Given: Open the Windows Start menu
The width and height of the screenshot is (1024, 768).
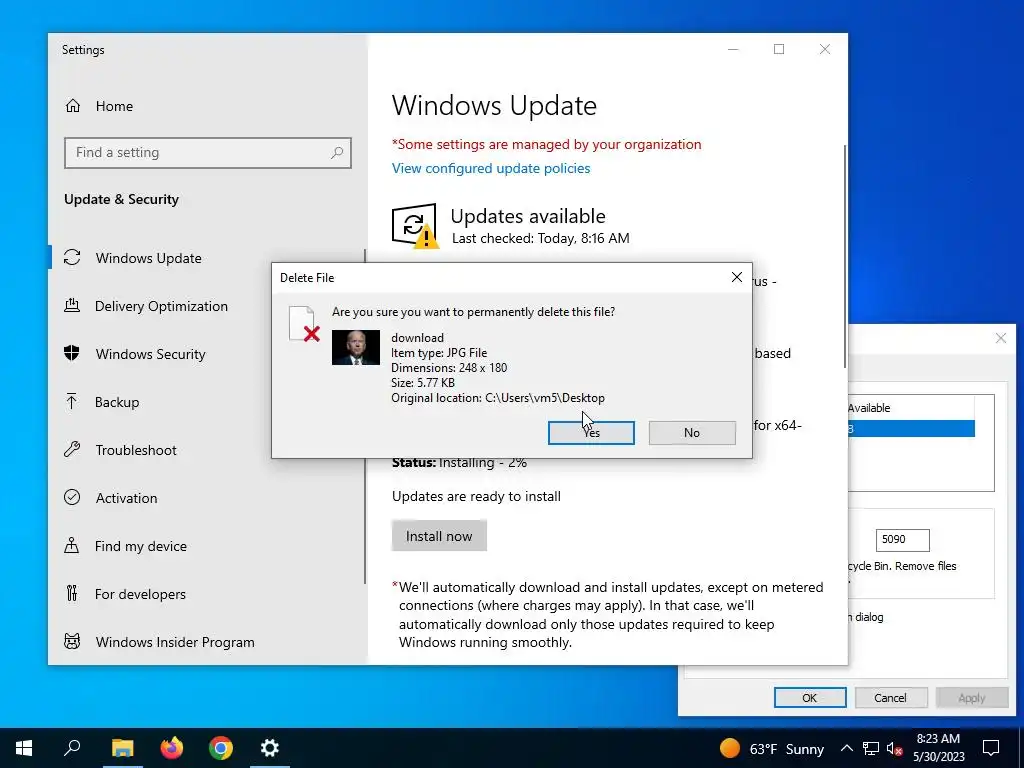Looking at the screenshot, I should click(x=24, y=748).
